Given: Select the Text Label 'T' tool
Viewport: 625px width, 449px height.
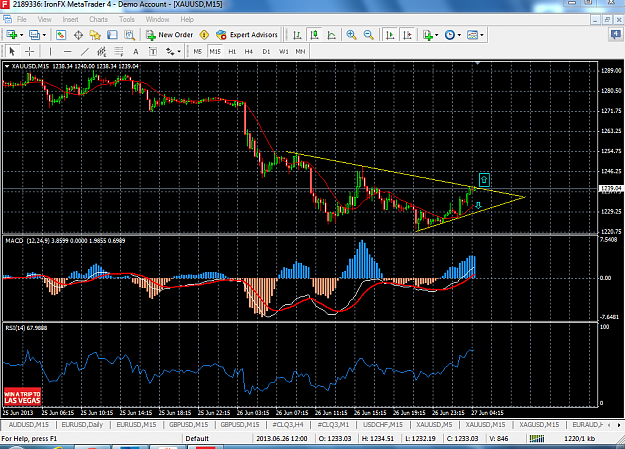Looking at the screenshot, I should pos(153,51).
